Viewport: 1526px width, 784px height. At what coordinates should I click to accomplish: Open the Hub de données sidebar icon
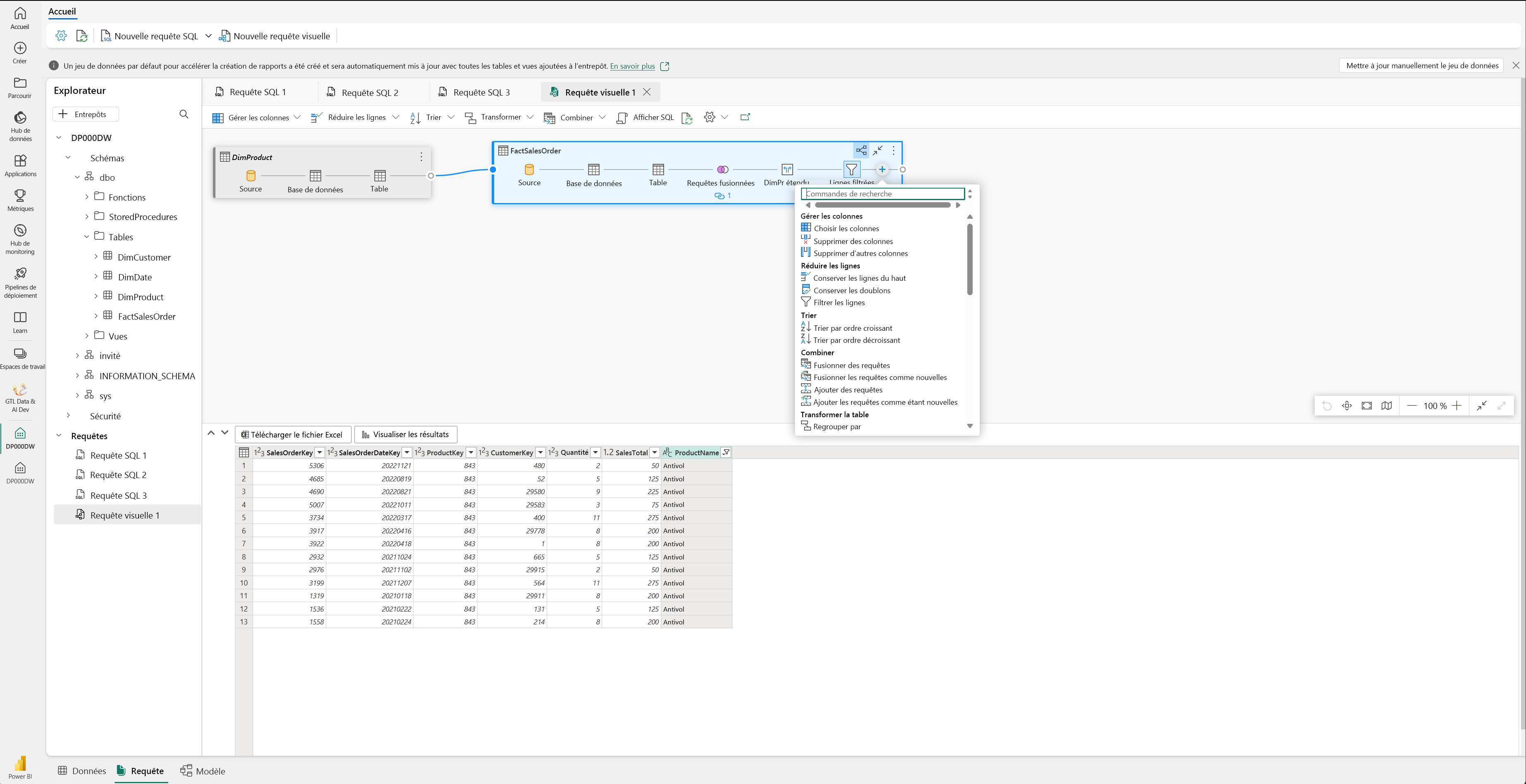pos(20,118)
